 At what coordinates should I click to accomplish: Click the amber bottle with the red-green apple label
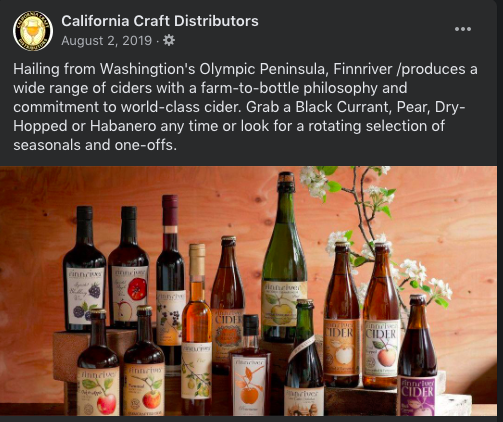click(x=381, y=316)
